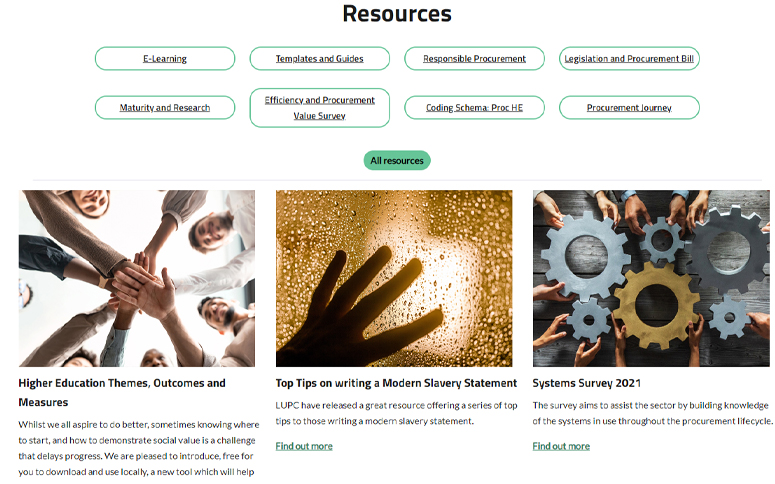This screenshot has width=775, height=484.
Task: Open the Coding Schema: Proc HE category
Action: tap(474, 107)
